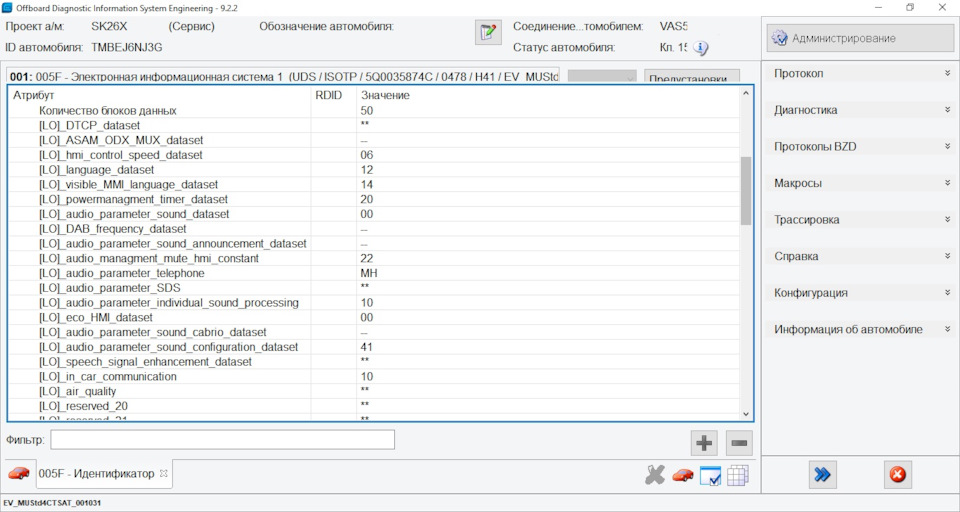Select [LO]_eco_HMI_dataset row

(x=374, y=317)
